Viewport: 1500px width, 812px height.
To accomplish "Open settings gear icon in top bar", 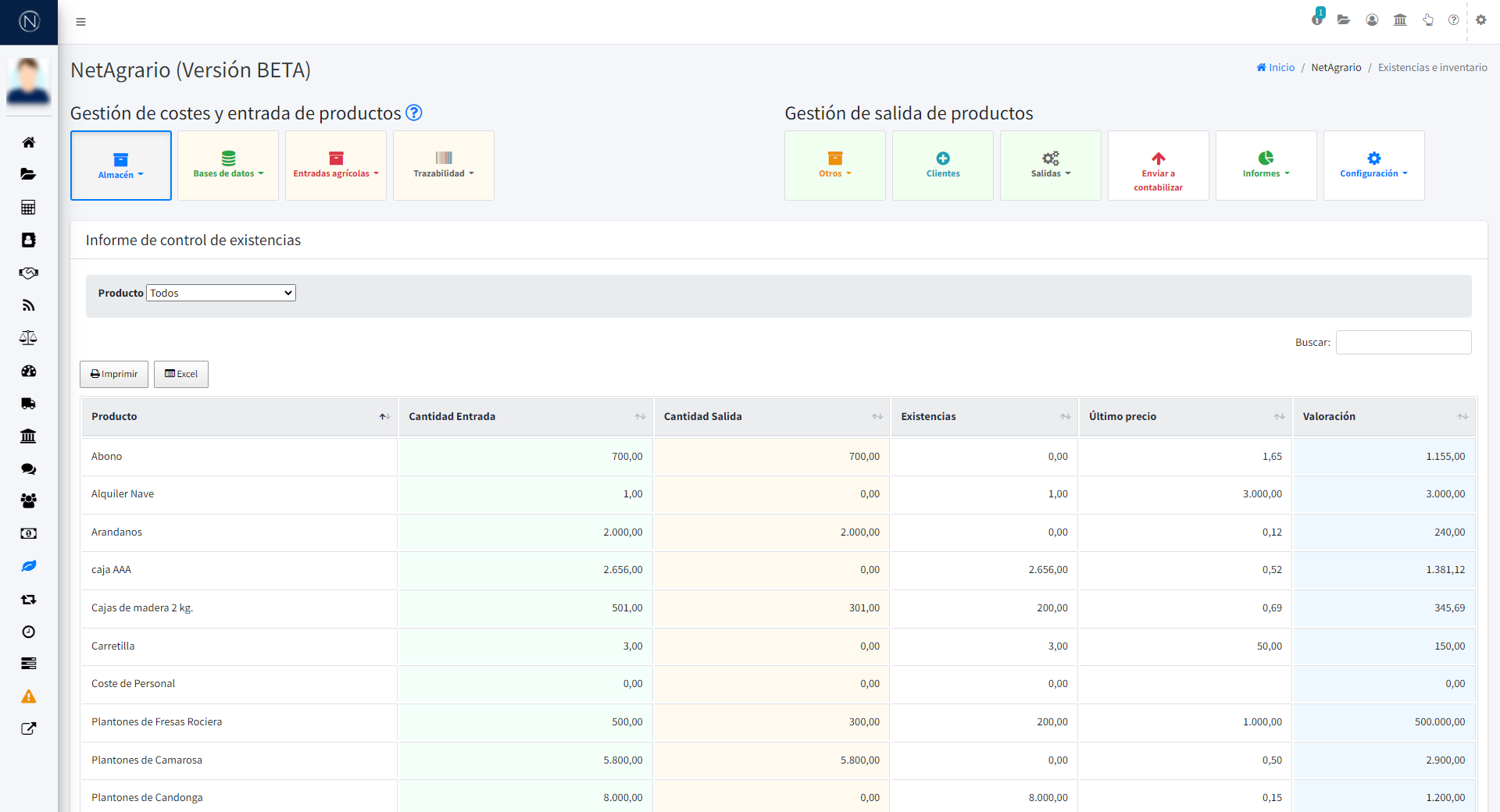I will click(x=1480, y=20).
